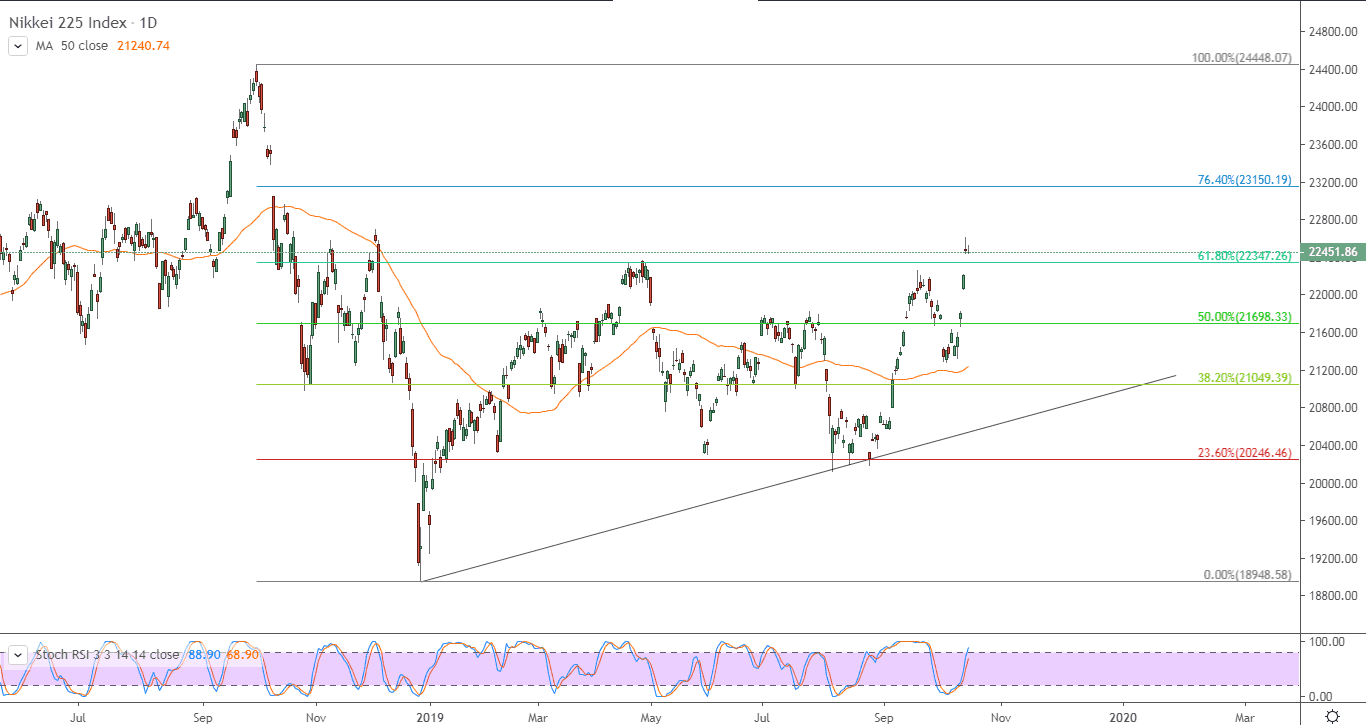Click the 24000.00 price axis label
The image size is (1366, 725).
coord(1332,107)
